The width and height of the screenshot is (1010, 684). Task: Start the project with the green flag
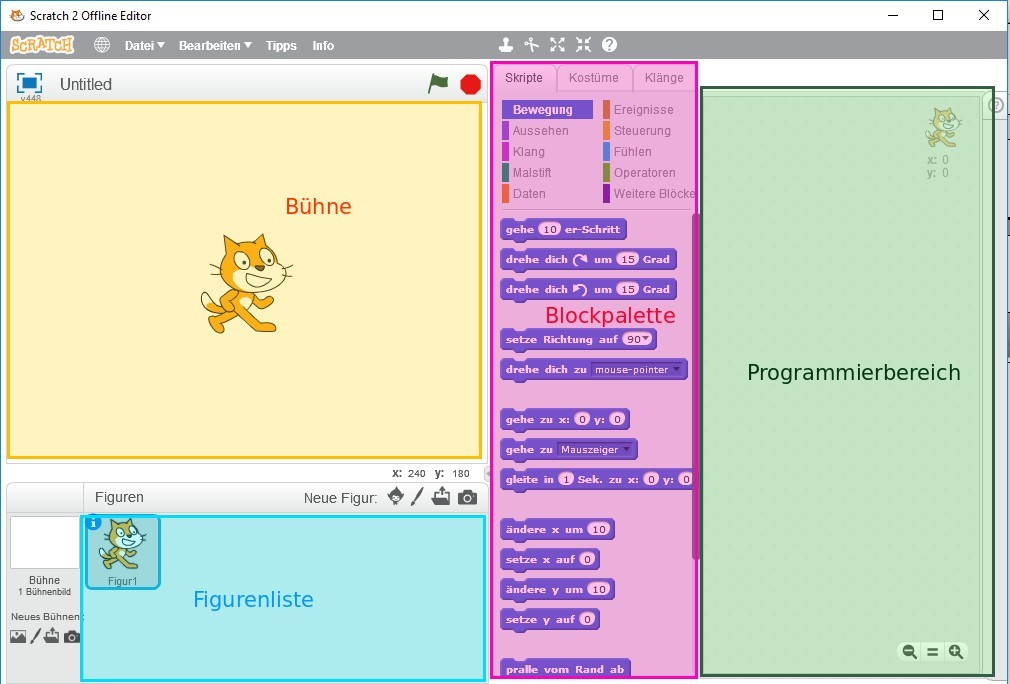point(438,83)
